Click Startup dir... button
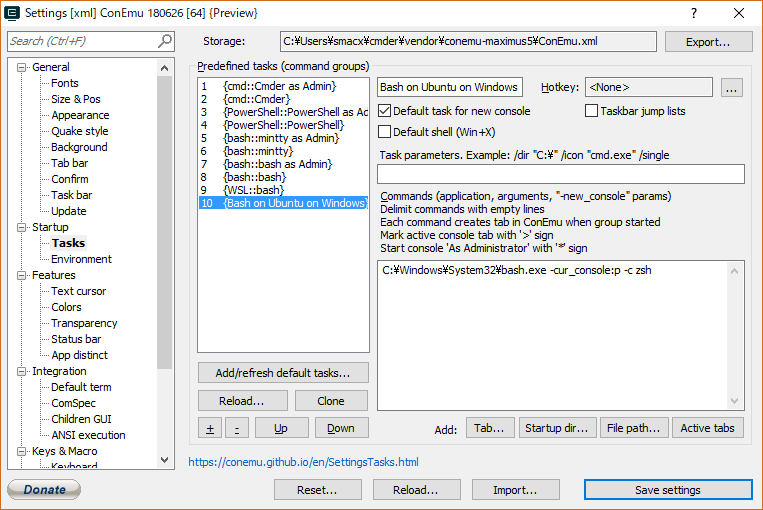This screenshot has height=510, width=763. [557, 428]
